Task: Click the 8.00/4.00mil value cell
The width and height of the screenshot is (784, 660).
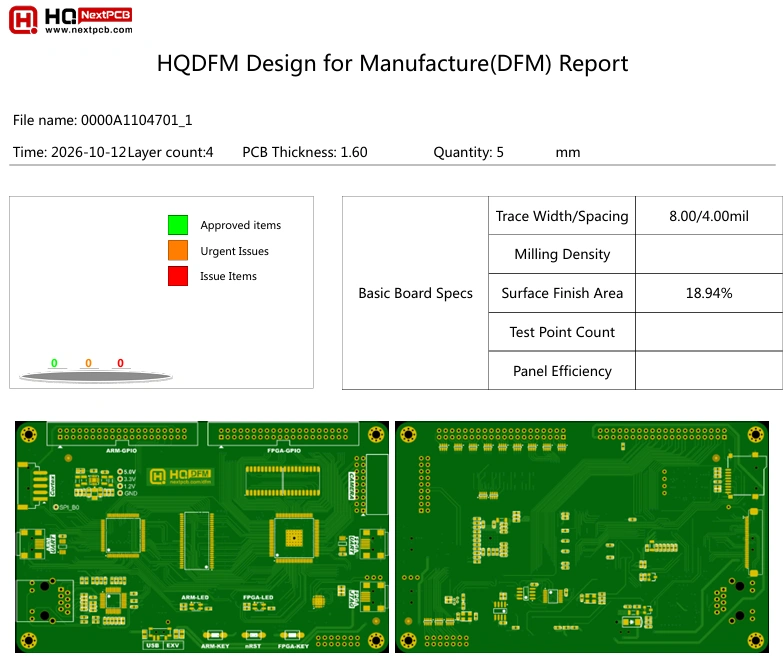Action: 709,216
